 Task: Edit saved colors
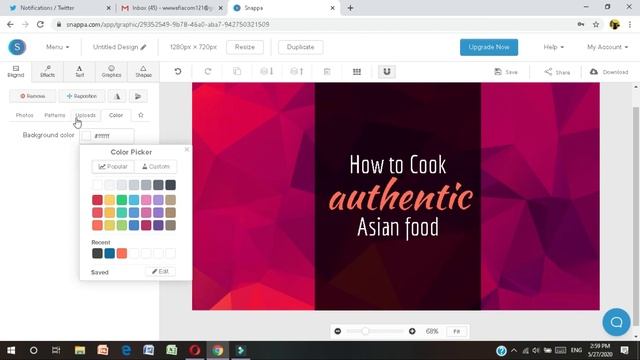pos(160,271)
